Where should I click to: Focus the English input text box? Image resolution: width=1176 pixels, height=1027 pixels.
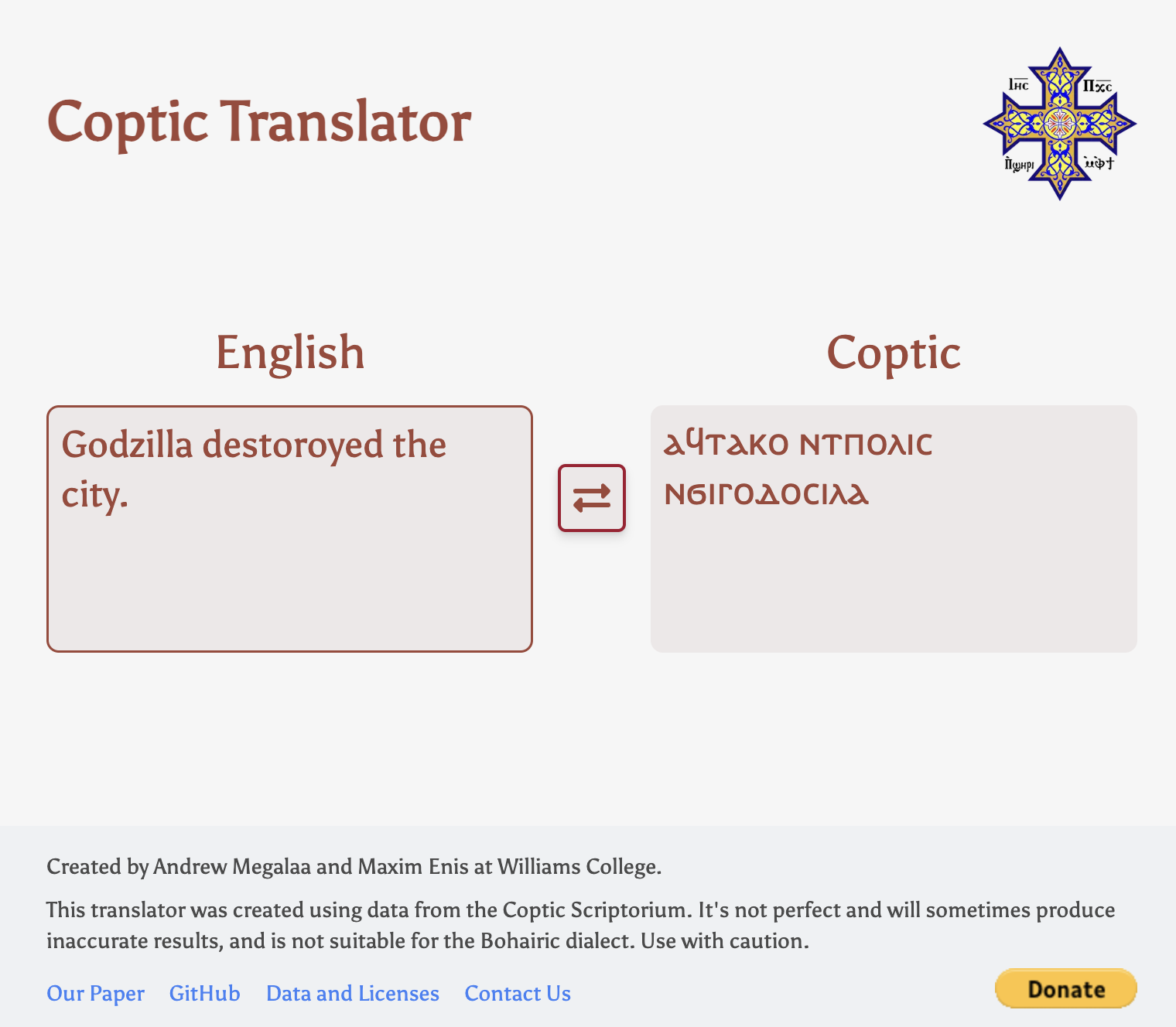(289, 529)
